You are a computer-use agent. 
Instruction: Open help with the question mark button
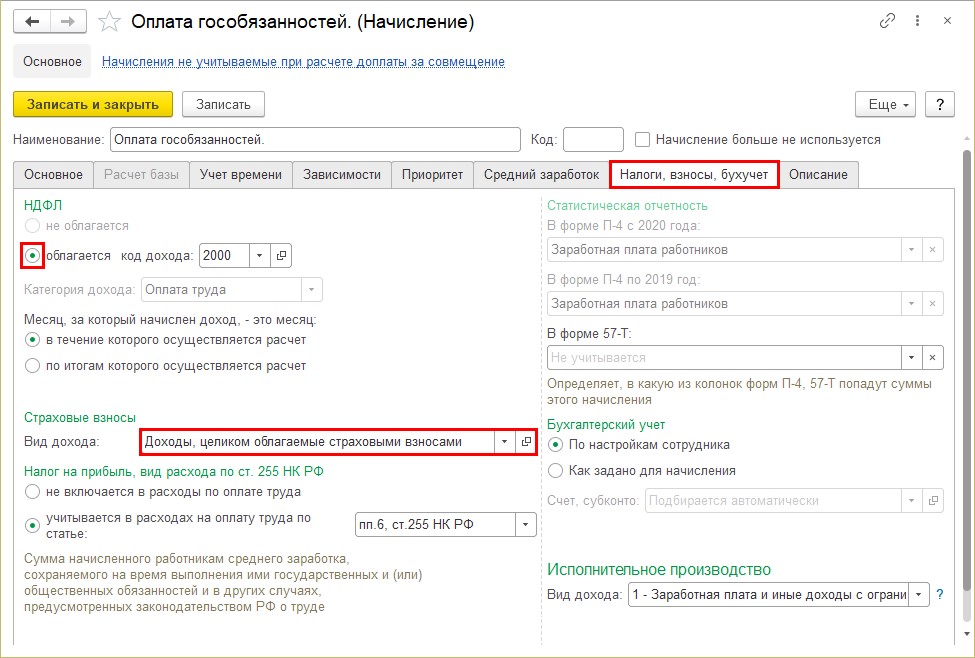tap(940, 104)
